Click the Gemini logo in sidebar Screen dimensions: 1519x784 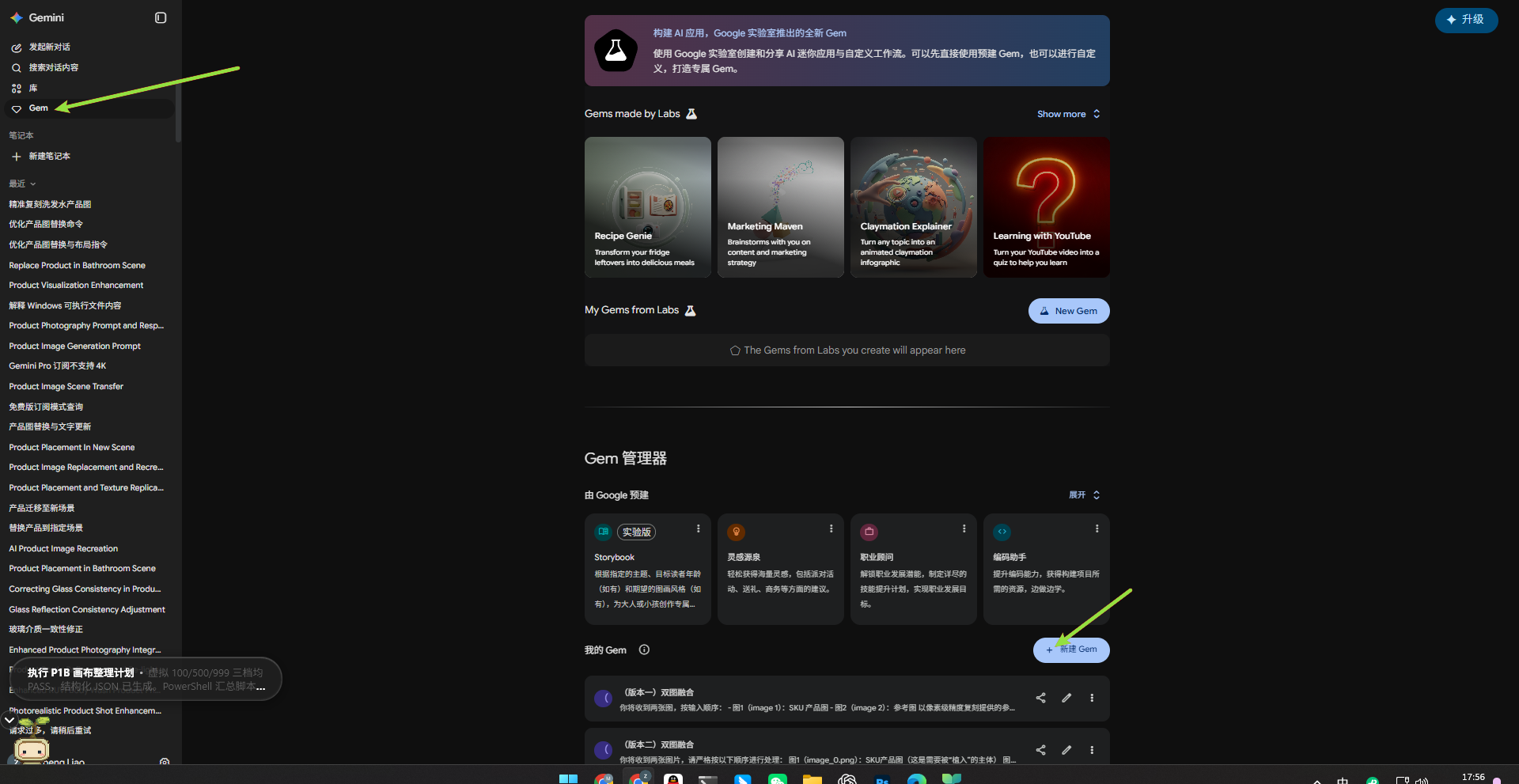16,17
